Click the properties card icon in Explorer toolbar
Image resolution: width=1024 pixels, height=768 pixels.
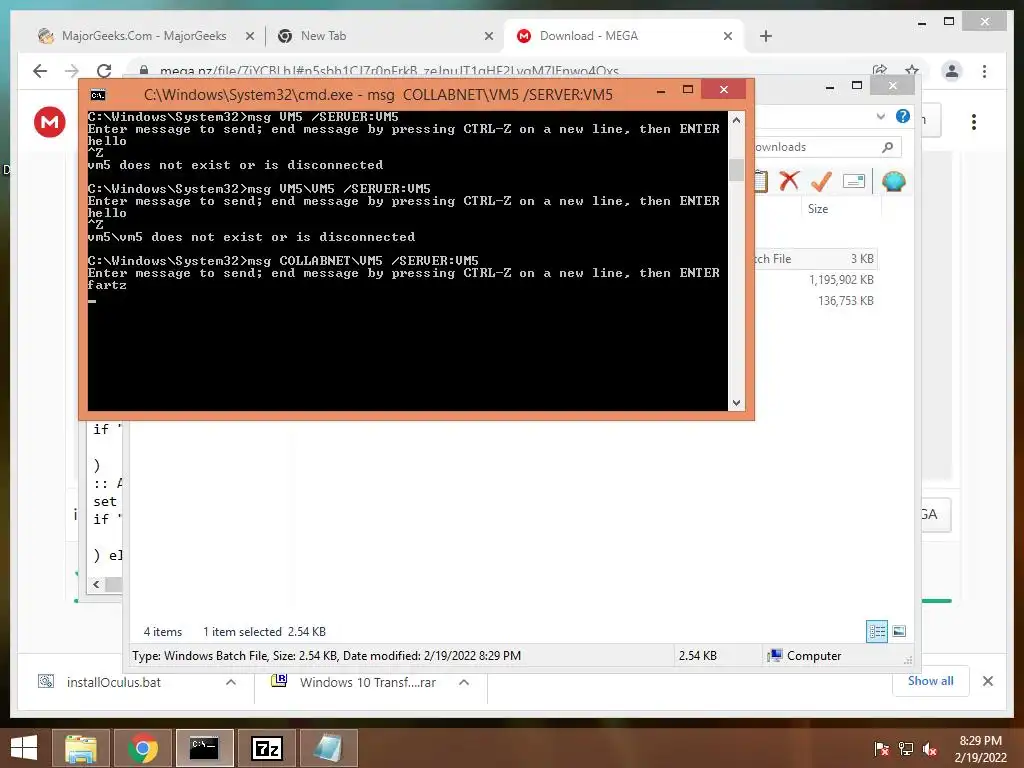point(854,181)
